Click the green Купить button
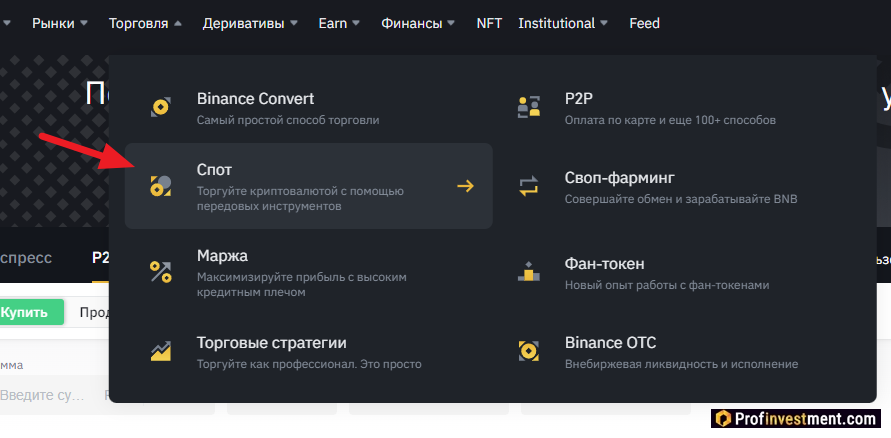Image resolution: width=891 pixels, height=438 pixels. click(31, 312)
